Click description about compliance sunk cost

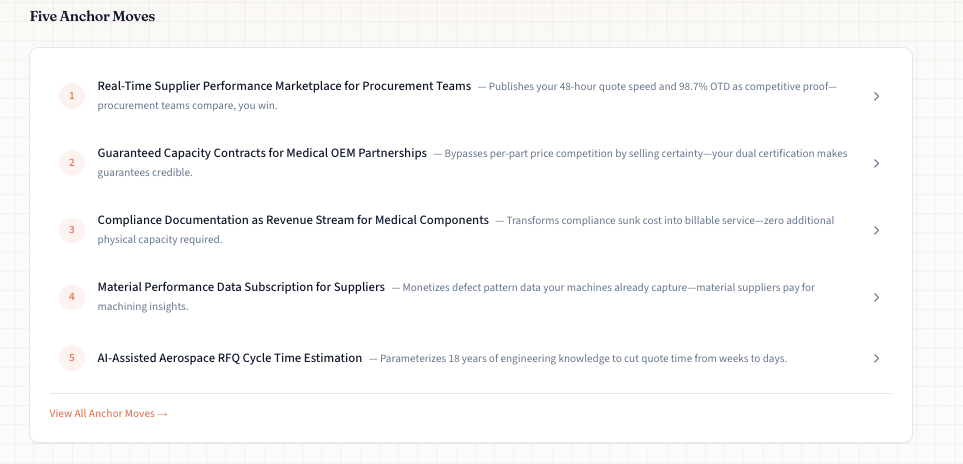466,230
